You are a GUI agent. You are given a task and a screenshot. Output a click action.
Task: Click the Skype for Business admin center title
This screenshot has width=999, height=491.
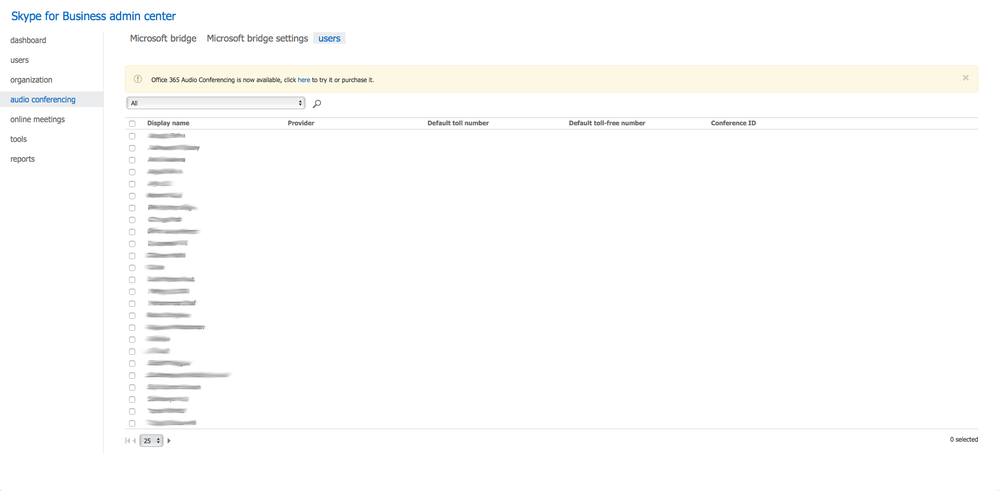(94, 16)
